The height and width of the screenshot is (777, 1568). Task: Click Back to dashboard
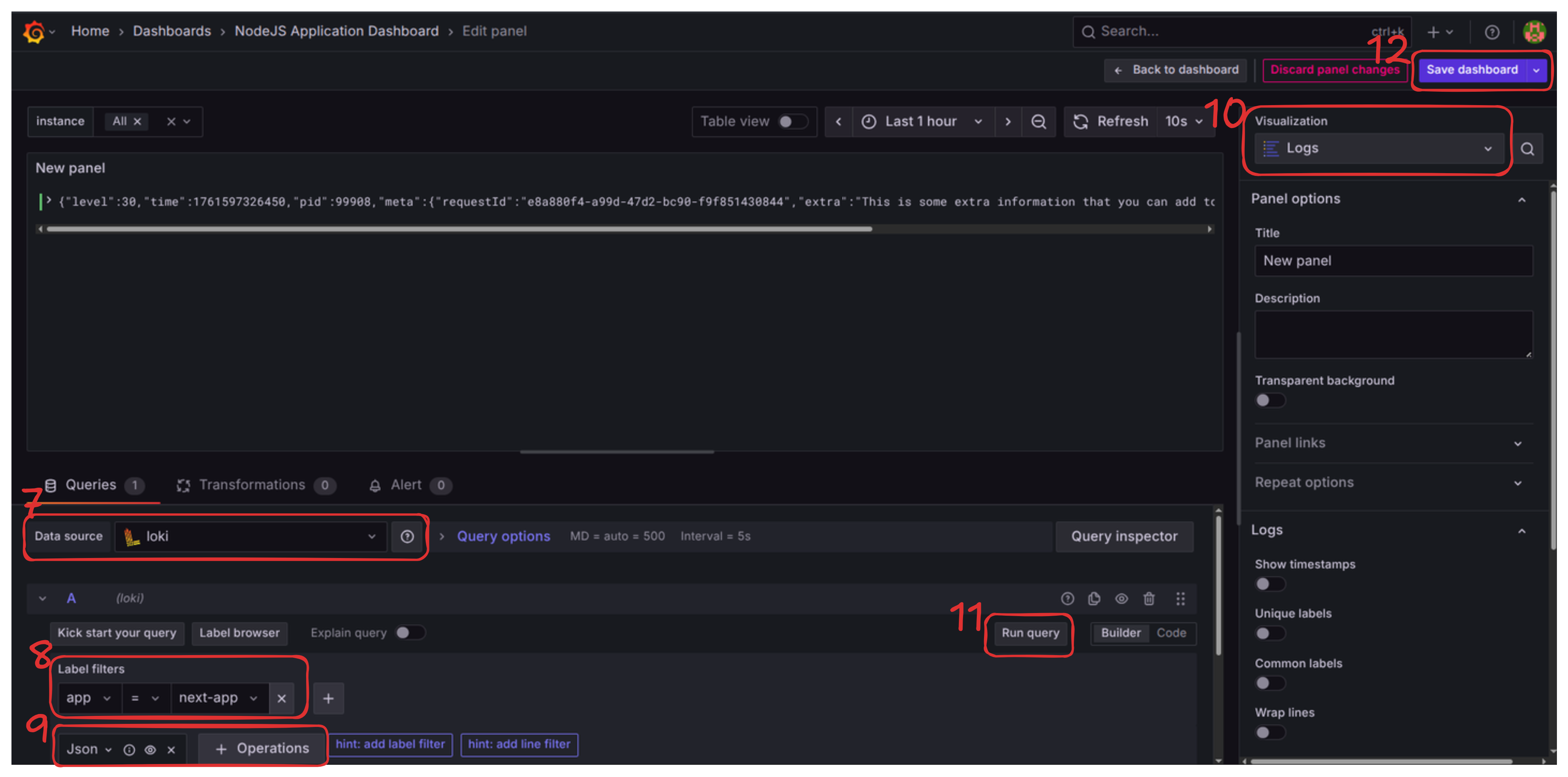click(x=1176, y=70)
